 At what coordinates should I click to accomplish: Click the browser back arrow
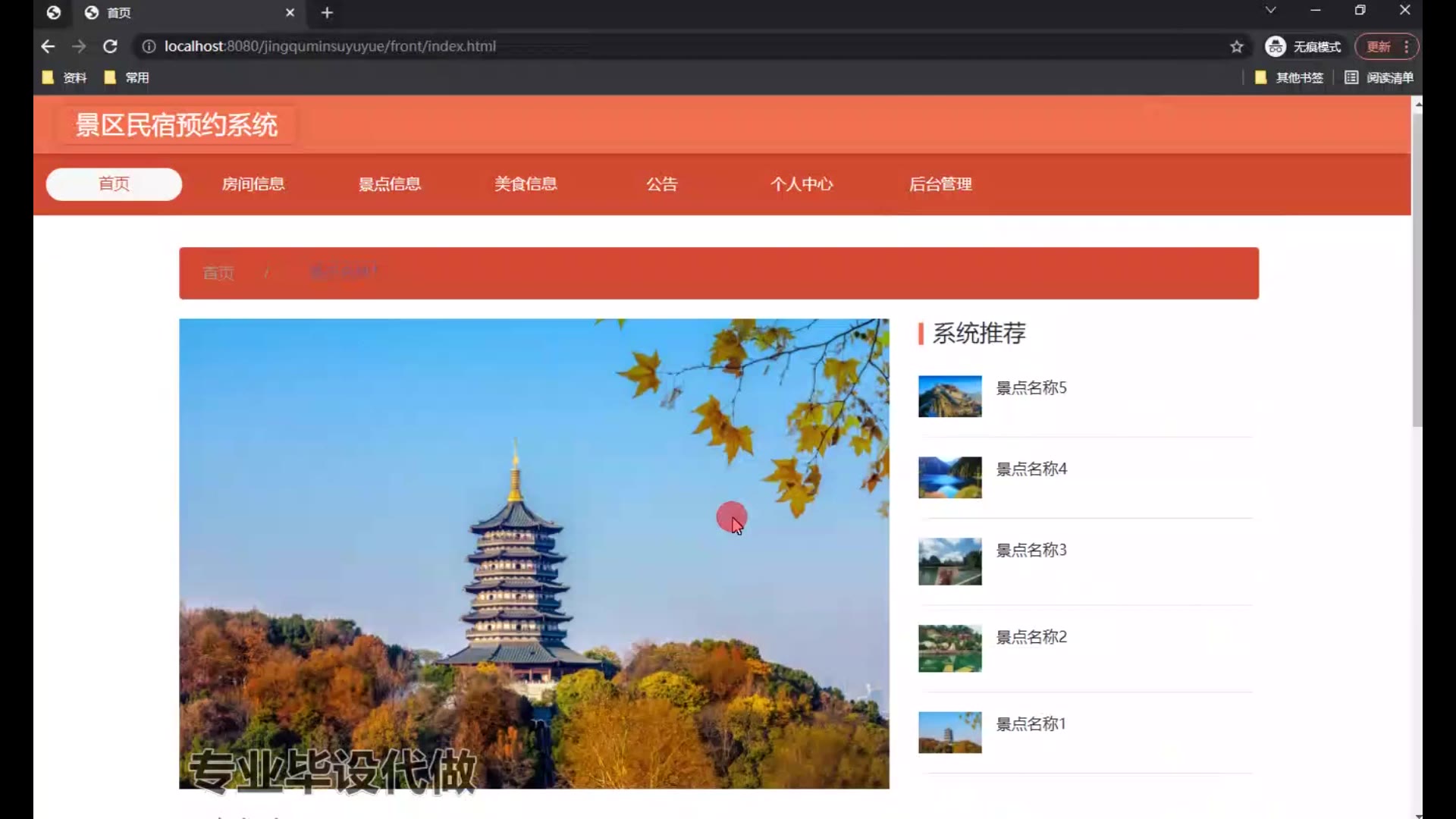point(48,46)
